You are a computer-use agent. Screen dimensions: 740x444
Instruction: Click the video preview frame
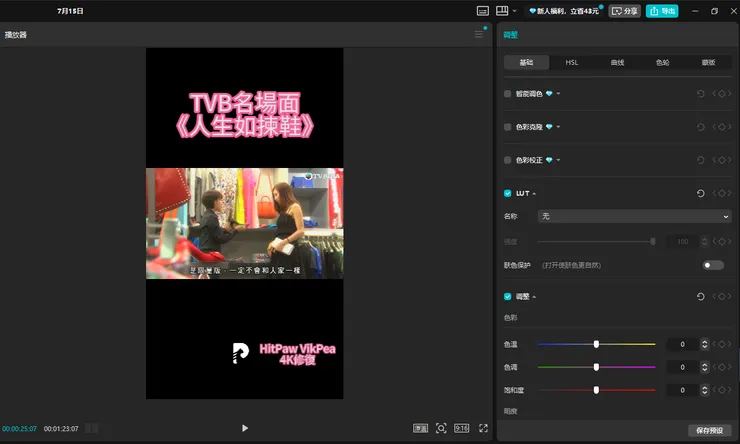(244, 223)
